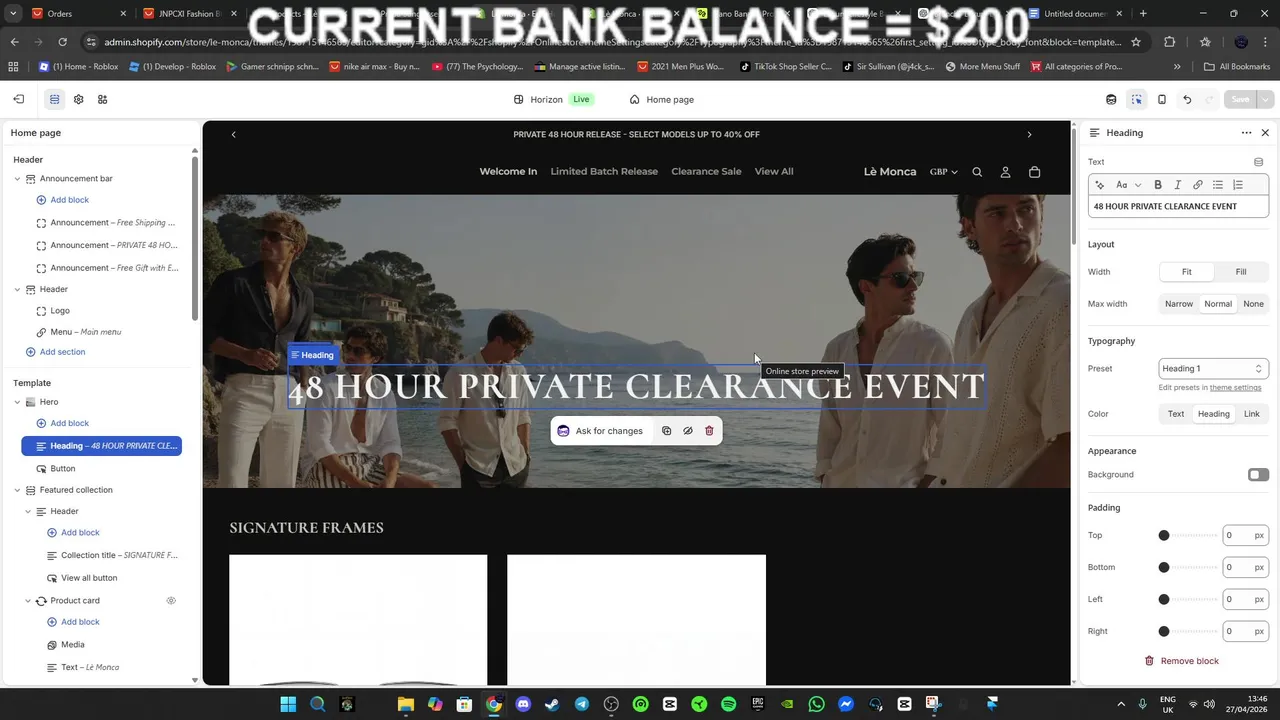Screen dimensions: 1280x720
Task: Click the store search magnifier icon
Action: tap(977, 172)
